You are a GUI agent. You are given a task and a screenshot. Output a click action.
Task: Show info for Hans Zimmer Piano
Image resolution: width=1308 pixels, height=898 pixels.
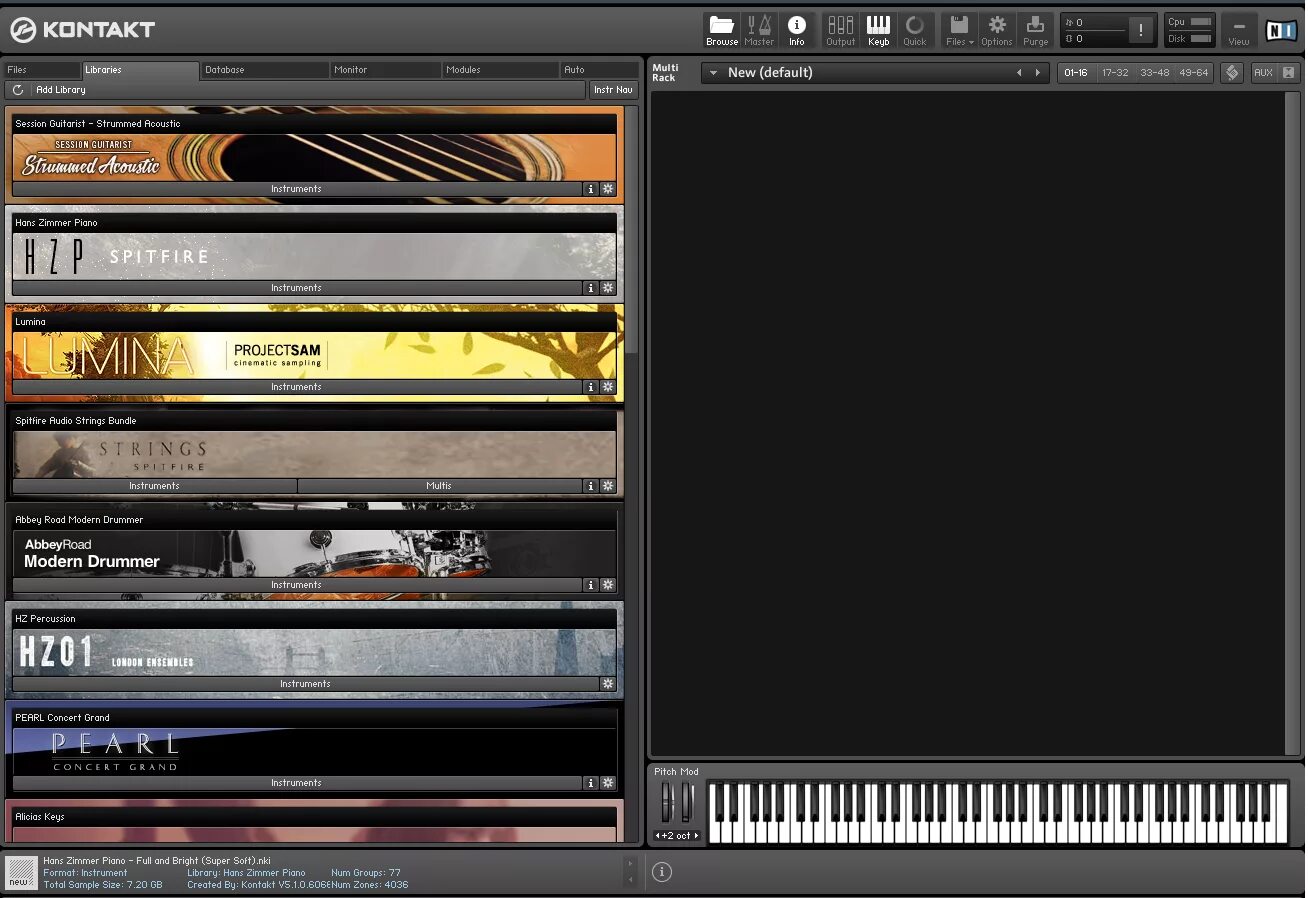(590, 288)
